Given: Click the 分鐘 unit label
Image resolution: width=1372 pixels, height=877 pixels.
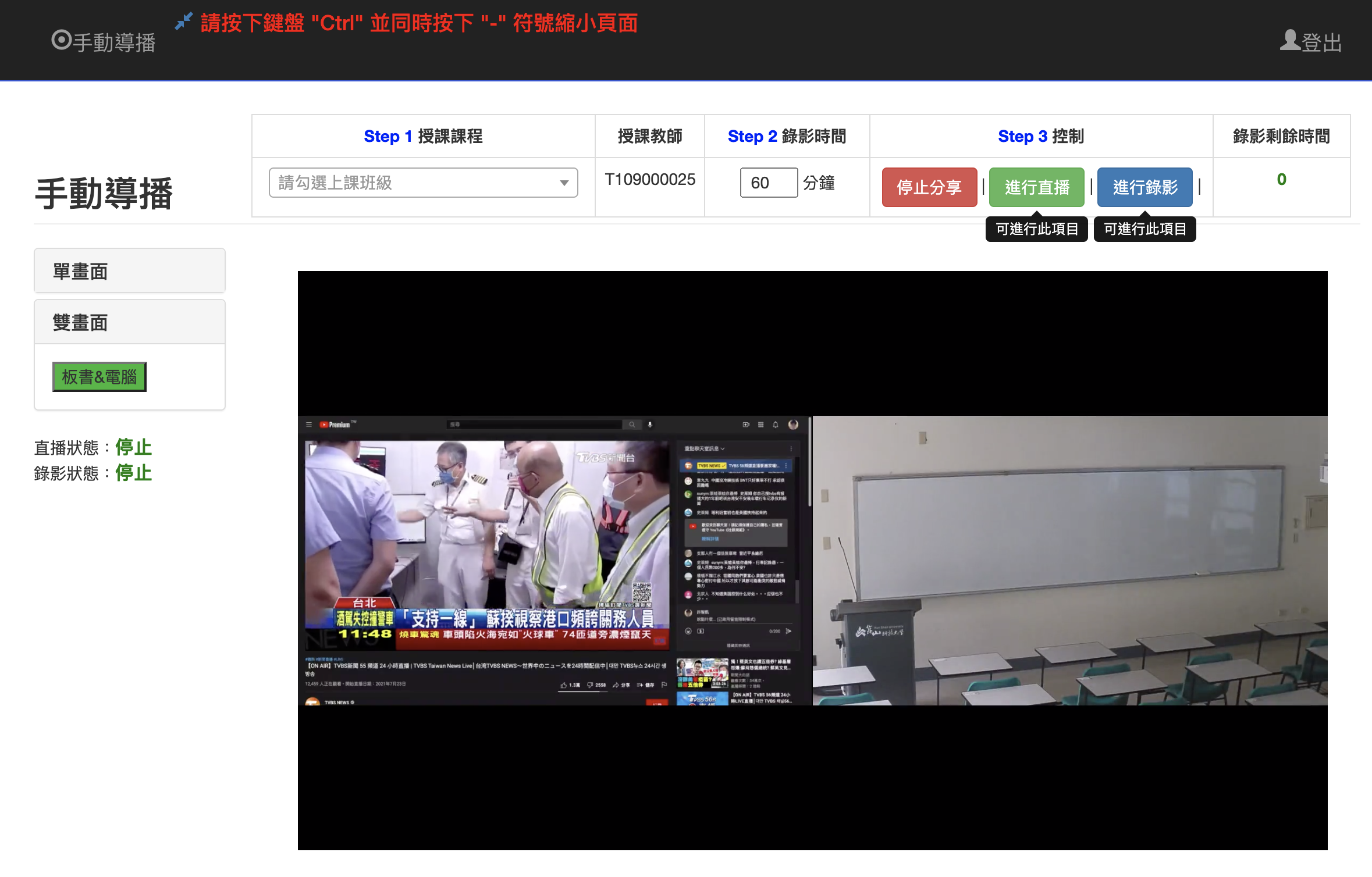Looking at the screenshot, I should click(819, 183).
